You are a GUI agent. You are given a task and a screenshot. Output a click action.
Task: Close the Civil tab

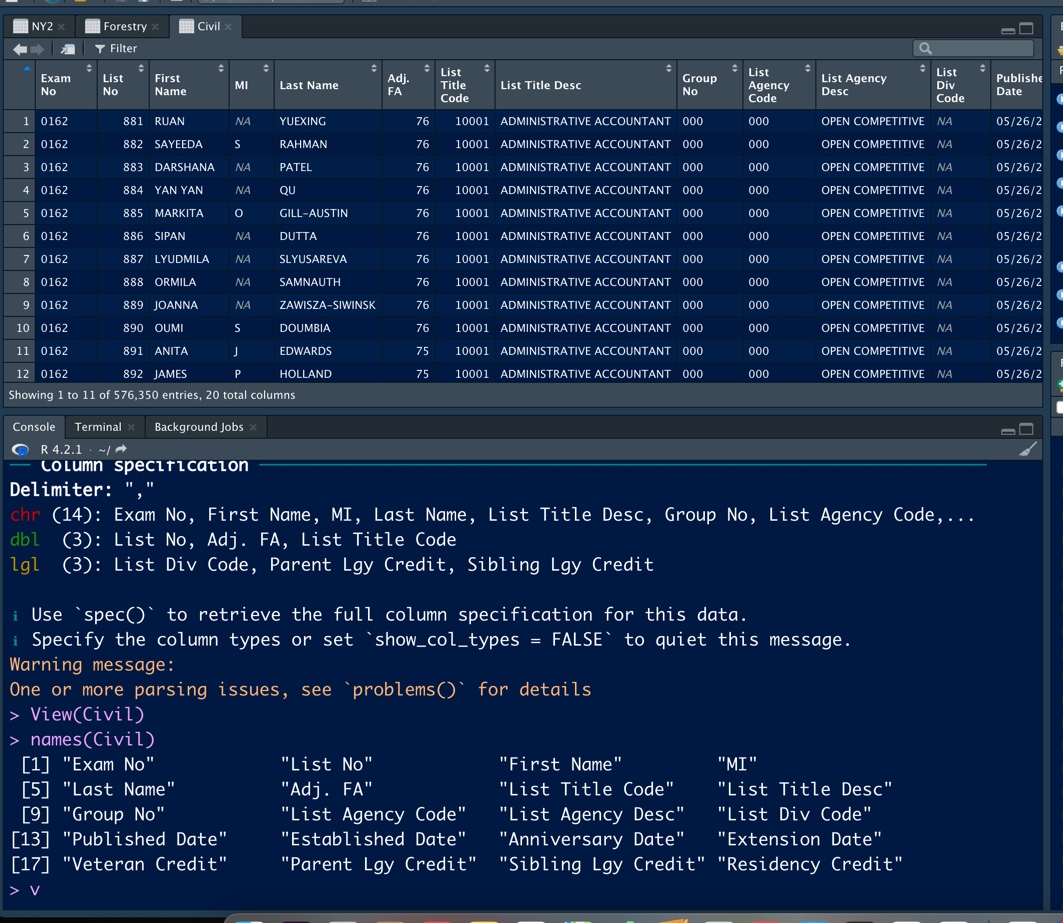coord(228,27)
